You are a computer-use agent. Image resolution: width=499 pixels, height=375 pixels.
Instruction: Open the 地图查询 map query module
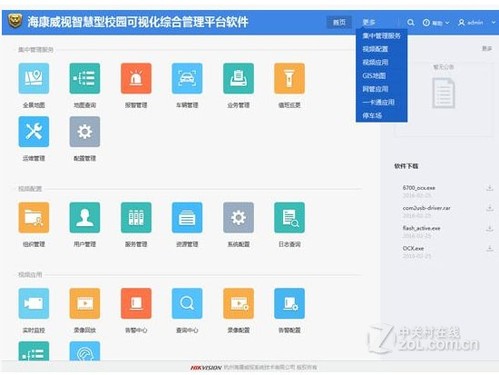(x=85, y=78)
